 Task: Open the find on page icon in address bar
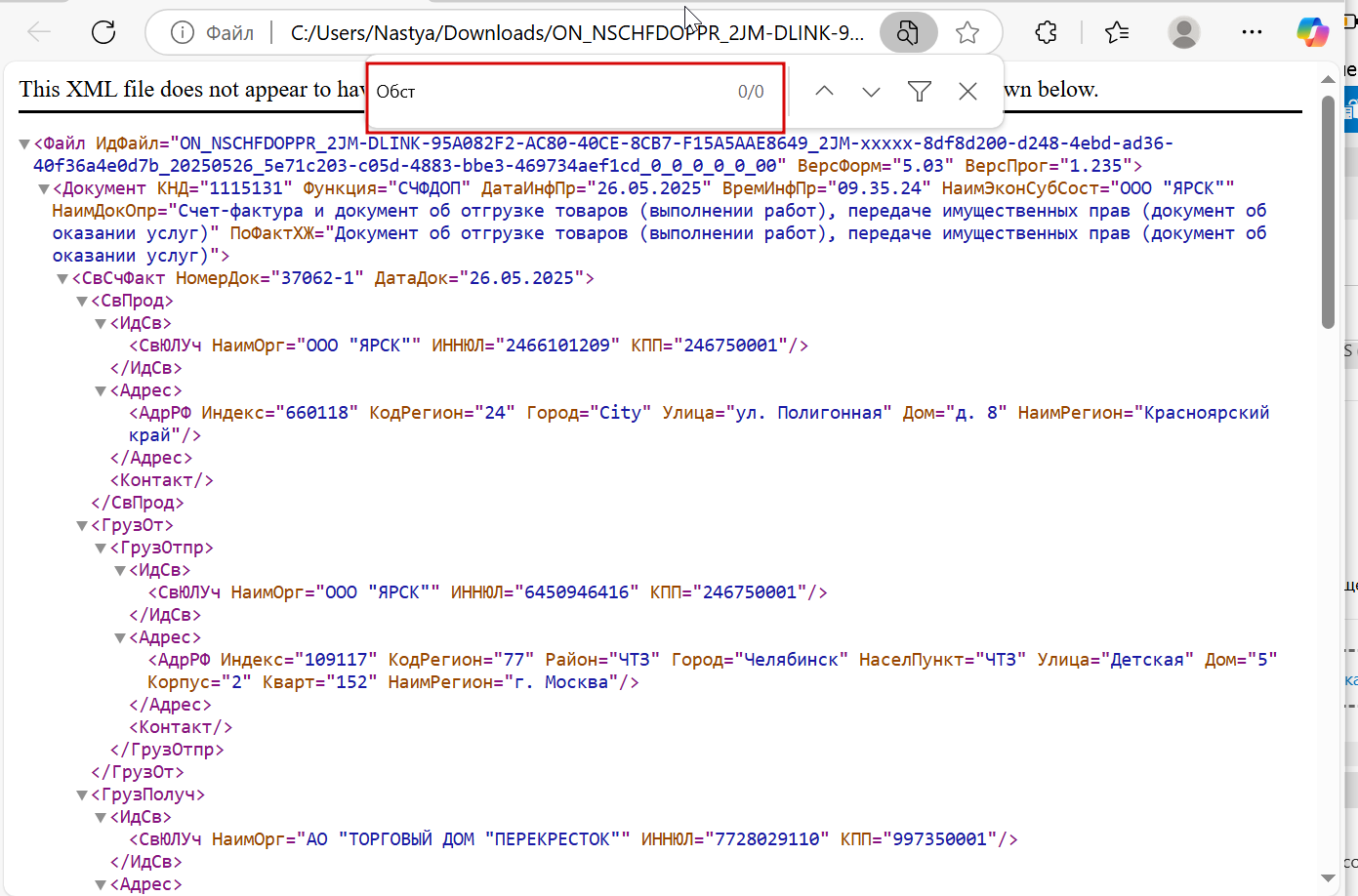(908, 33)
